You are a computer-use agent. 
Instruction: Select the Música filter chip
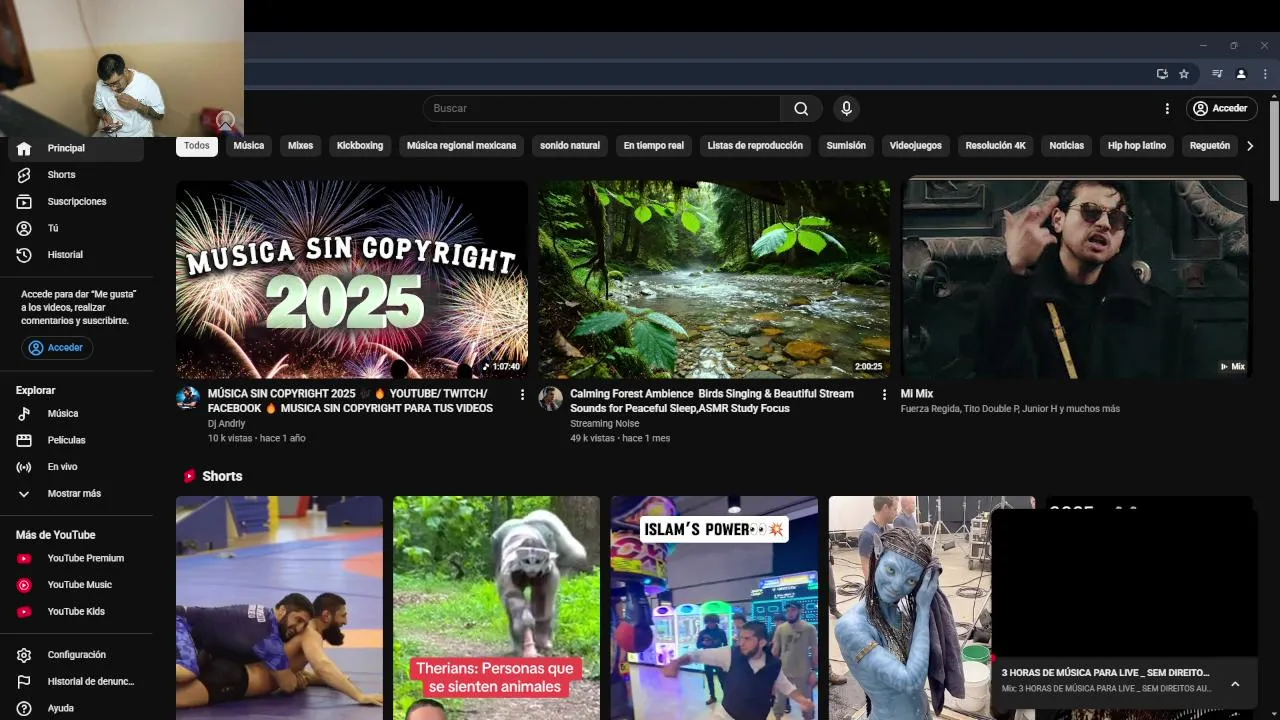[249, 146]
